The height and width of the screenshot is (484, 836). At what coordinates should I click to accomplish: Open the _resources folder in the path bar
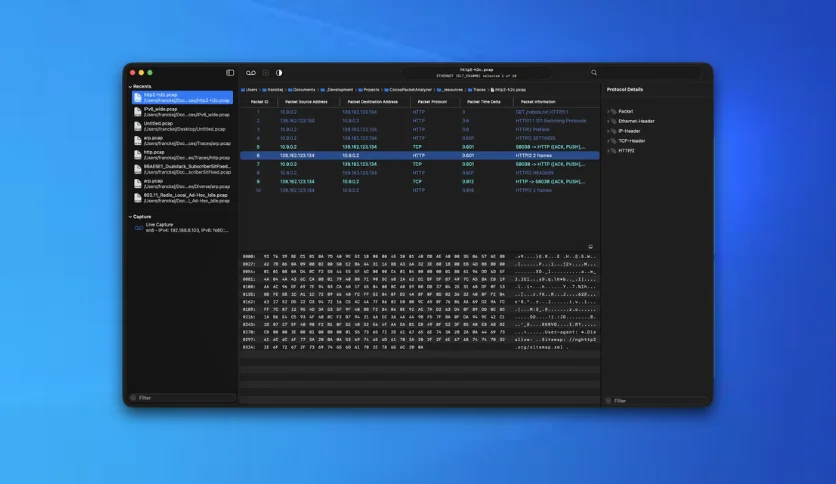tap(450, 90)
